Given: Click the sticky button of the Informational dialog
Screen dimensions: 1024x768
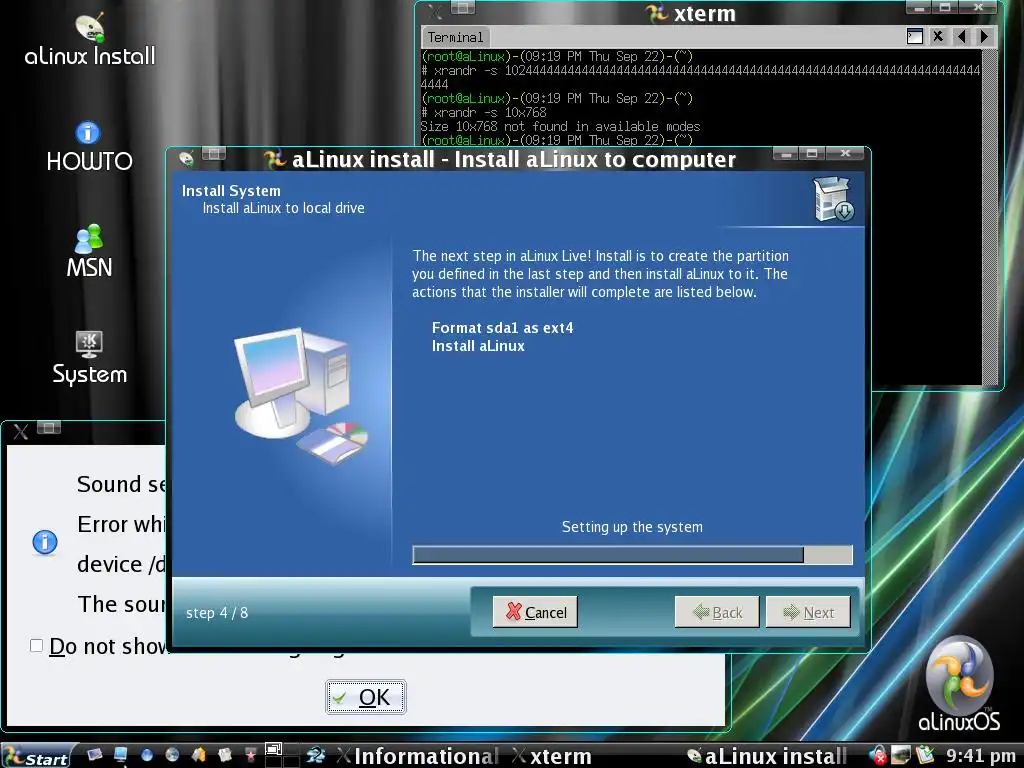Looking at the screenshot, I should (49, 428).
